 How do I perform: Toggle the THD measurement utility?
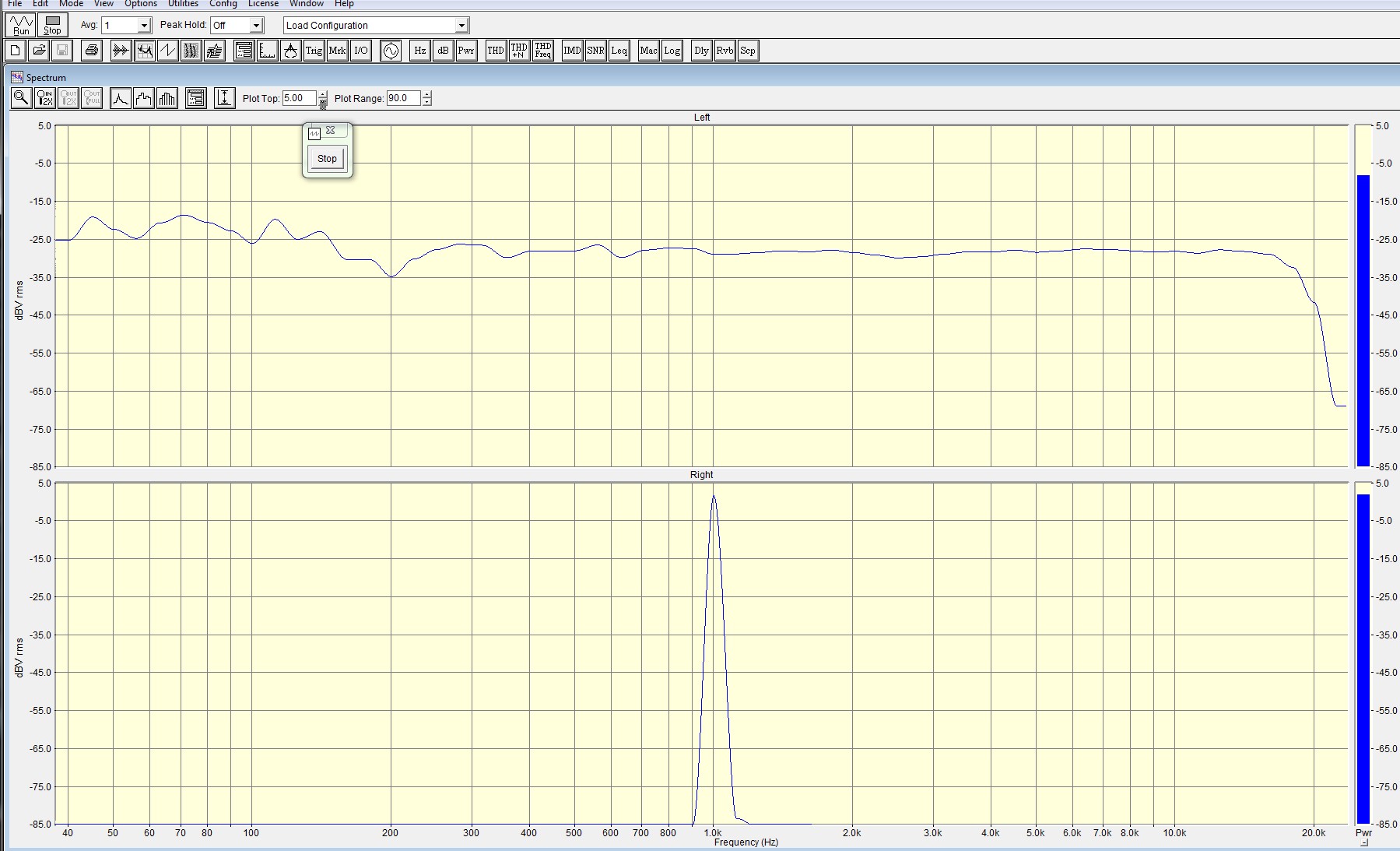pyautogui.click(x=496, y=51)
